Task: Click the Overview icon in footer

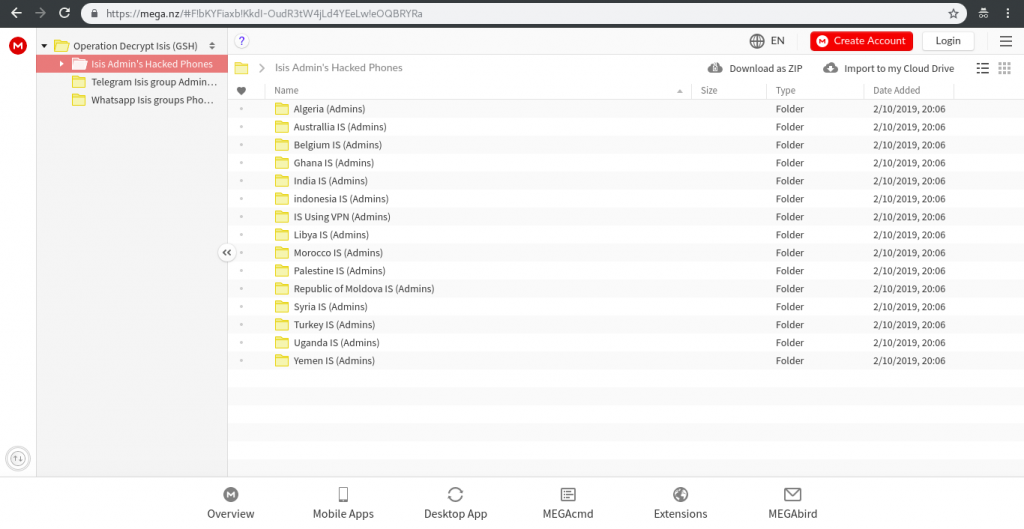Action: click(231, 494)
